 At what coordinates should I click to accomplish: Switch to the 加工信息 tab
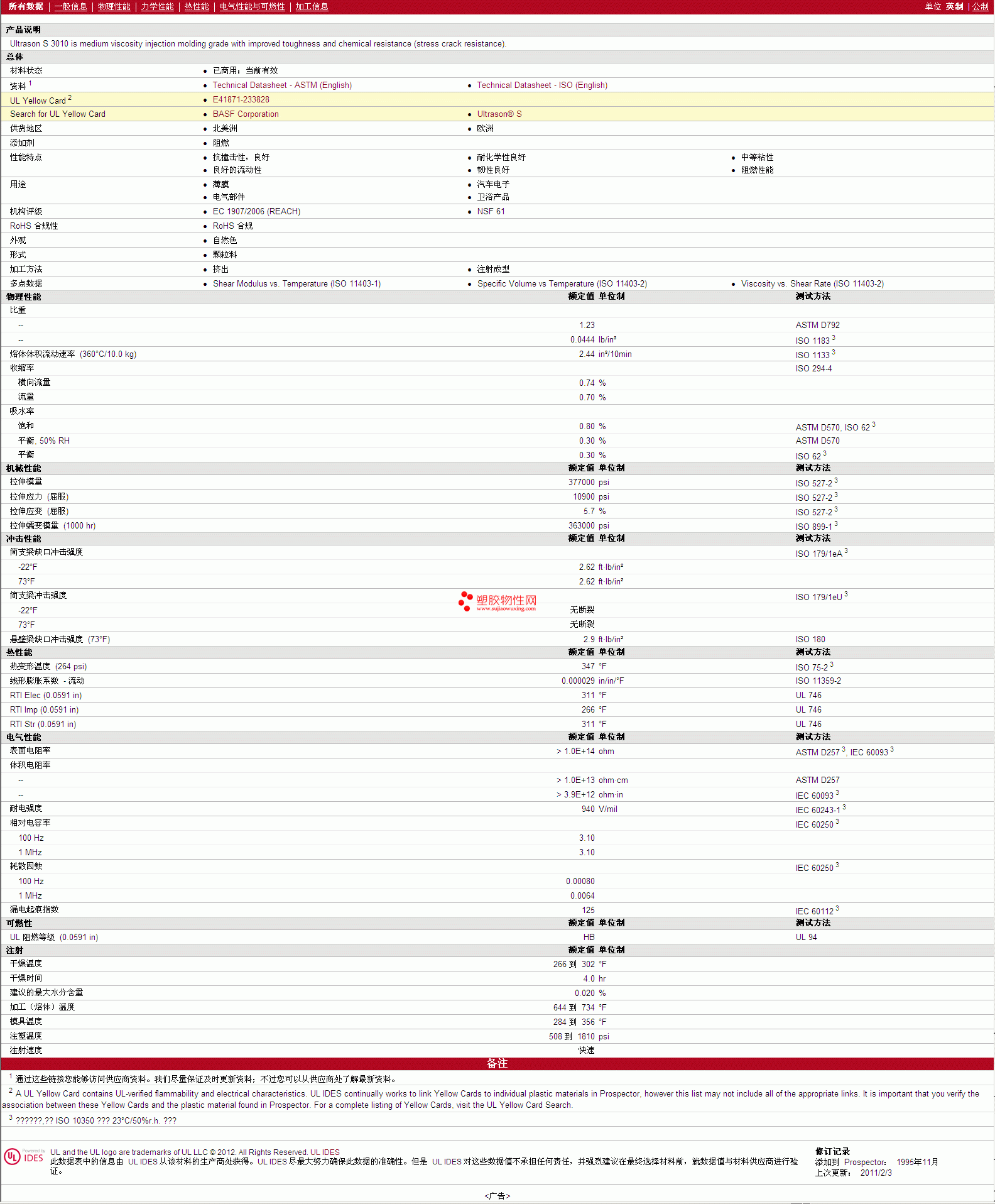click(312, 6)
